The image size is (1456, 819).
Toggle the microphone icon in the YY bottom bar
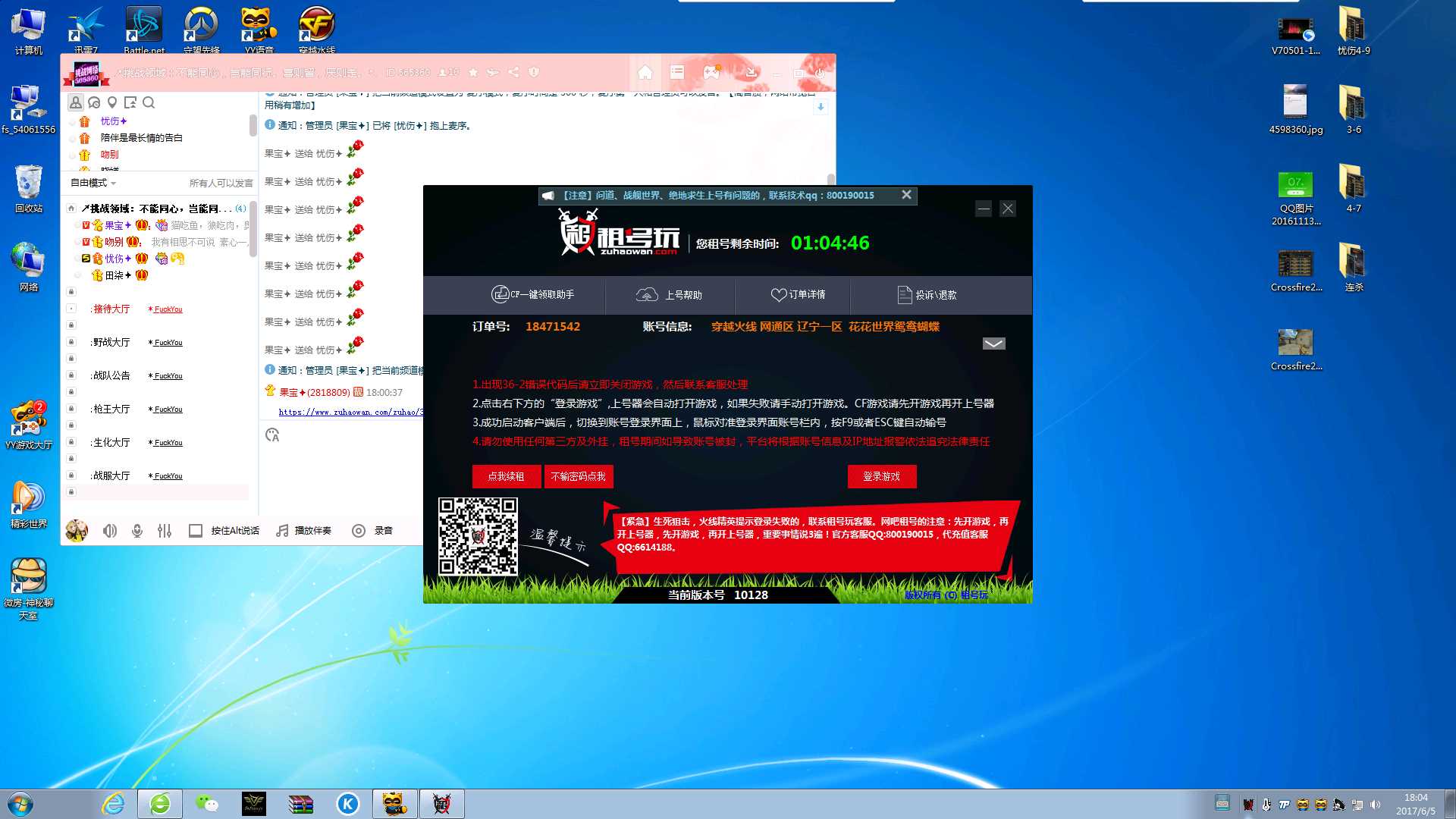tap(137, 531)
